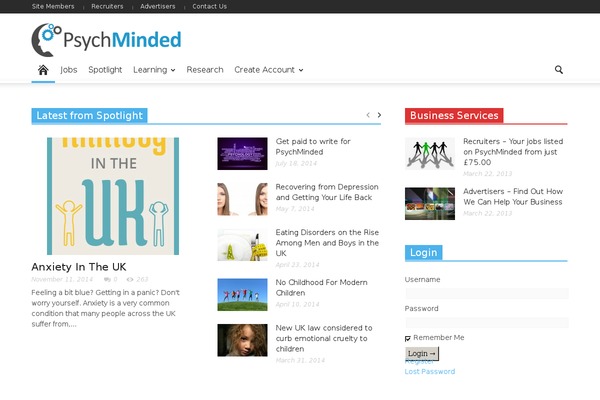Image resolution: width=600 pixels, height=400 pixels.
Task: Open the search magnifier icon
Action: point(559,70)
